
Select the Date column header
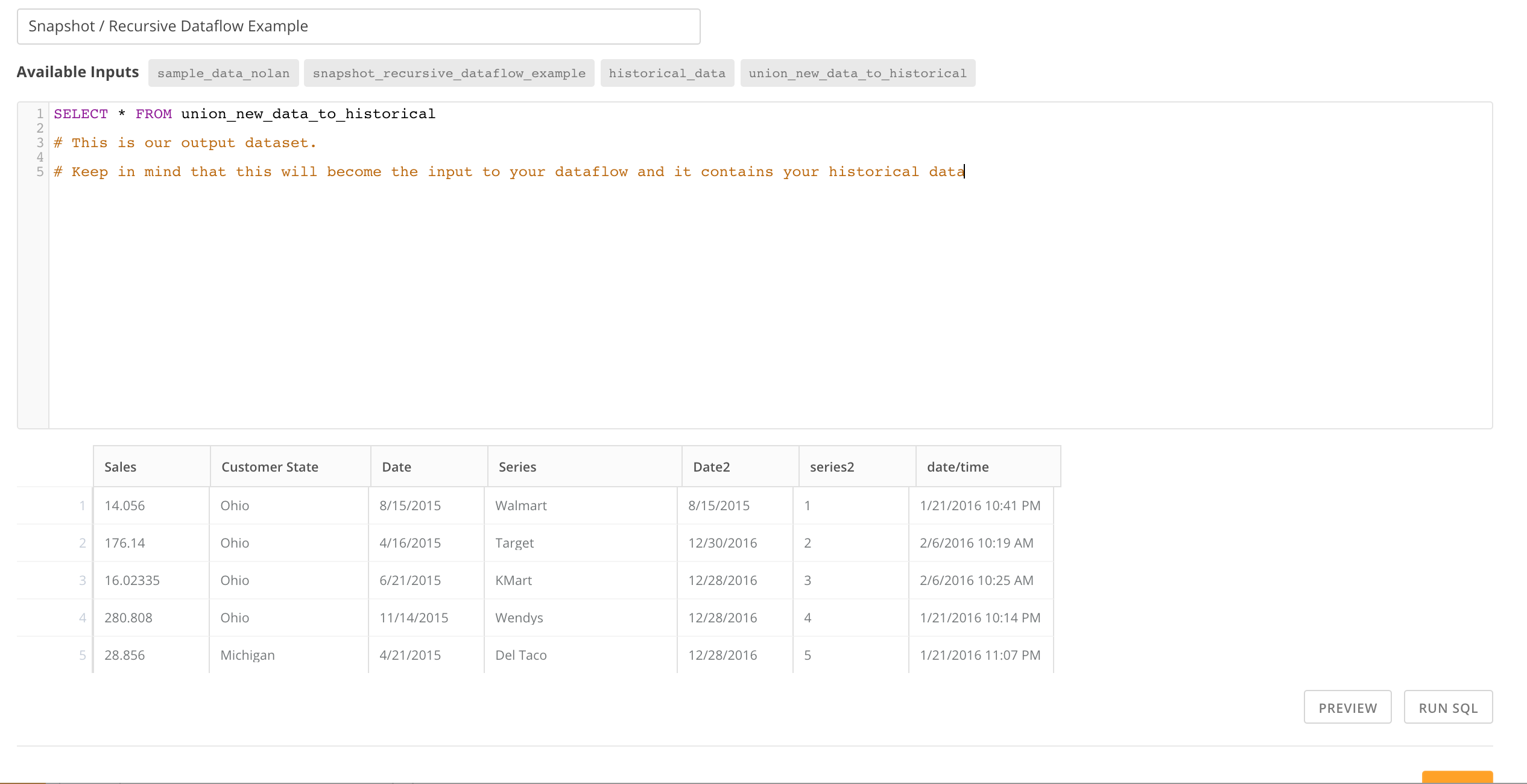tap(396, 466)
